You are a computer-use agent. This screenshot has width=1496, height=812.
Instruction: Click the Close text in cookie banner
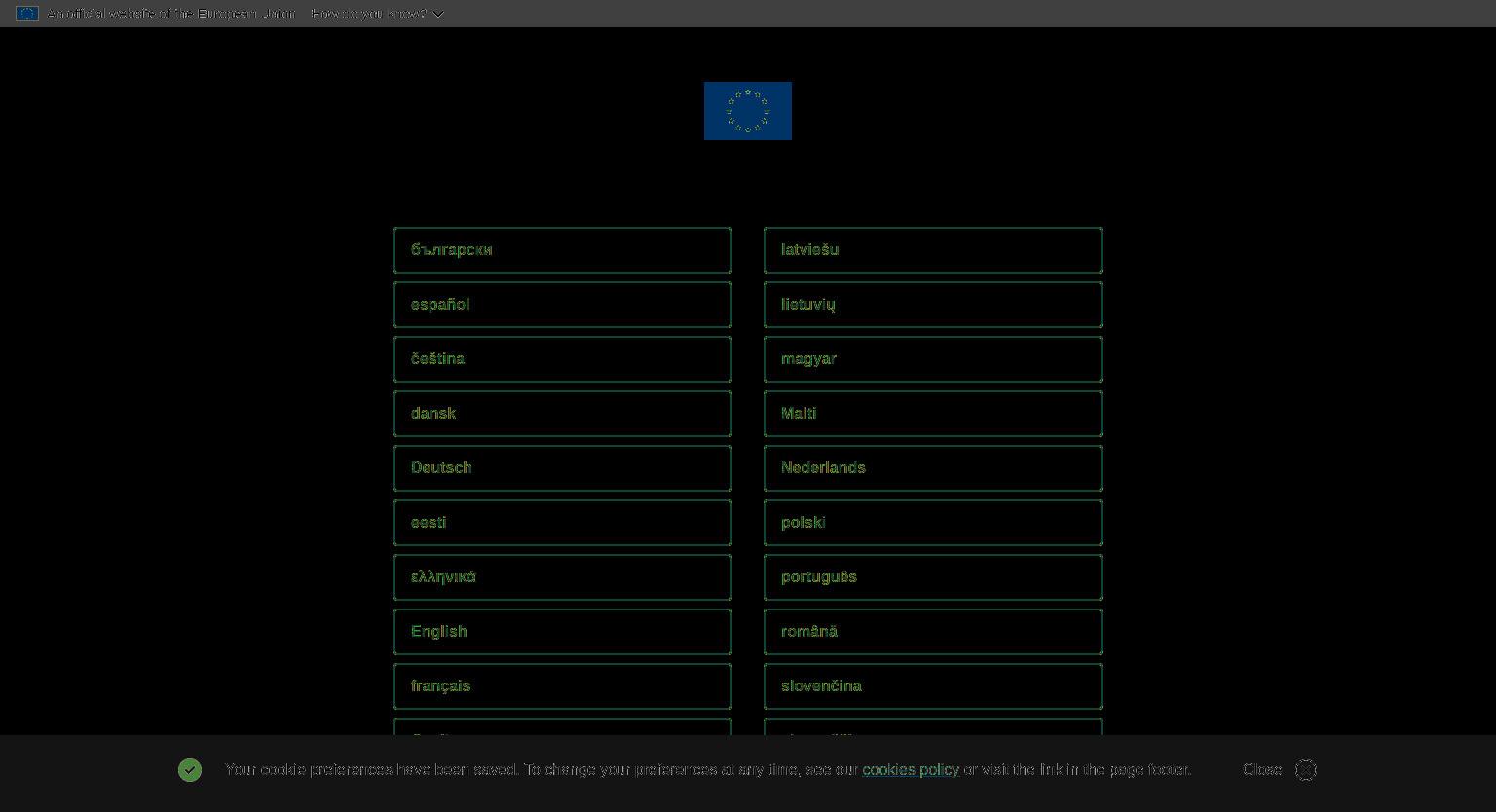click(x=1262, y=770)
